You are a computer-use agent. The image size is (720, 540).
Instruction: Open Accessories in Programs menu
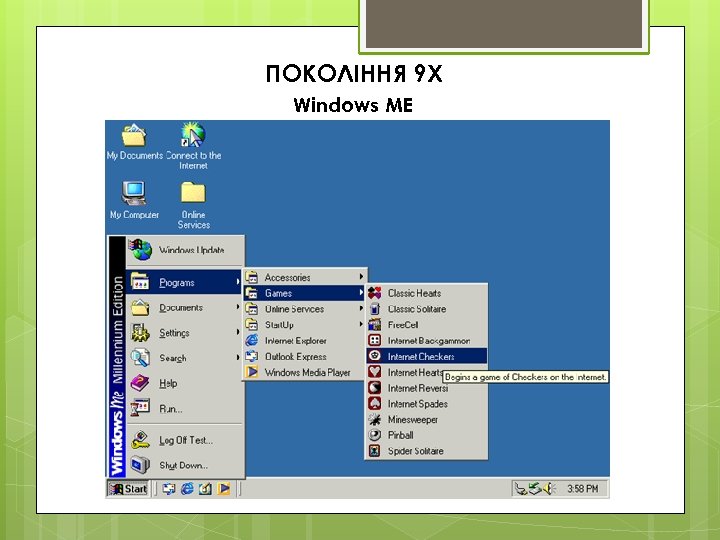point(305,277)
